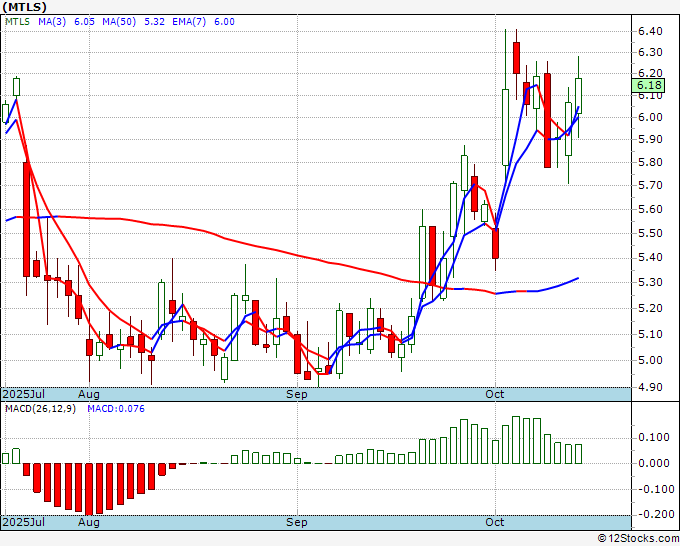Click the Aug label on price chart axis
This screenshot has height=546, width=680.
pos(89,394)
